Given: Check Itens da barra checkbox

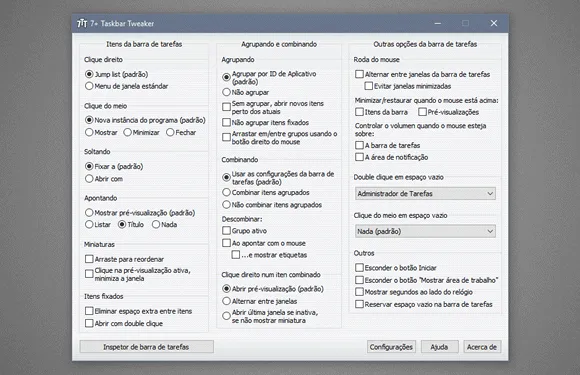Looking at the screenshot, I should click(x=359, y=112).
